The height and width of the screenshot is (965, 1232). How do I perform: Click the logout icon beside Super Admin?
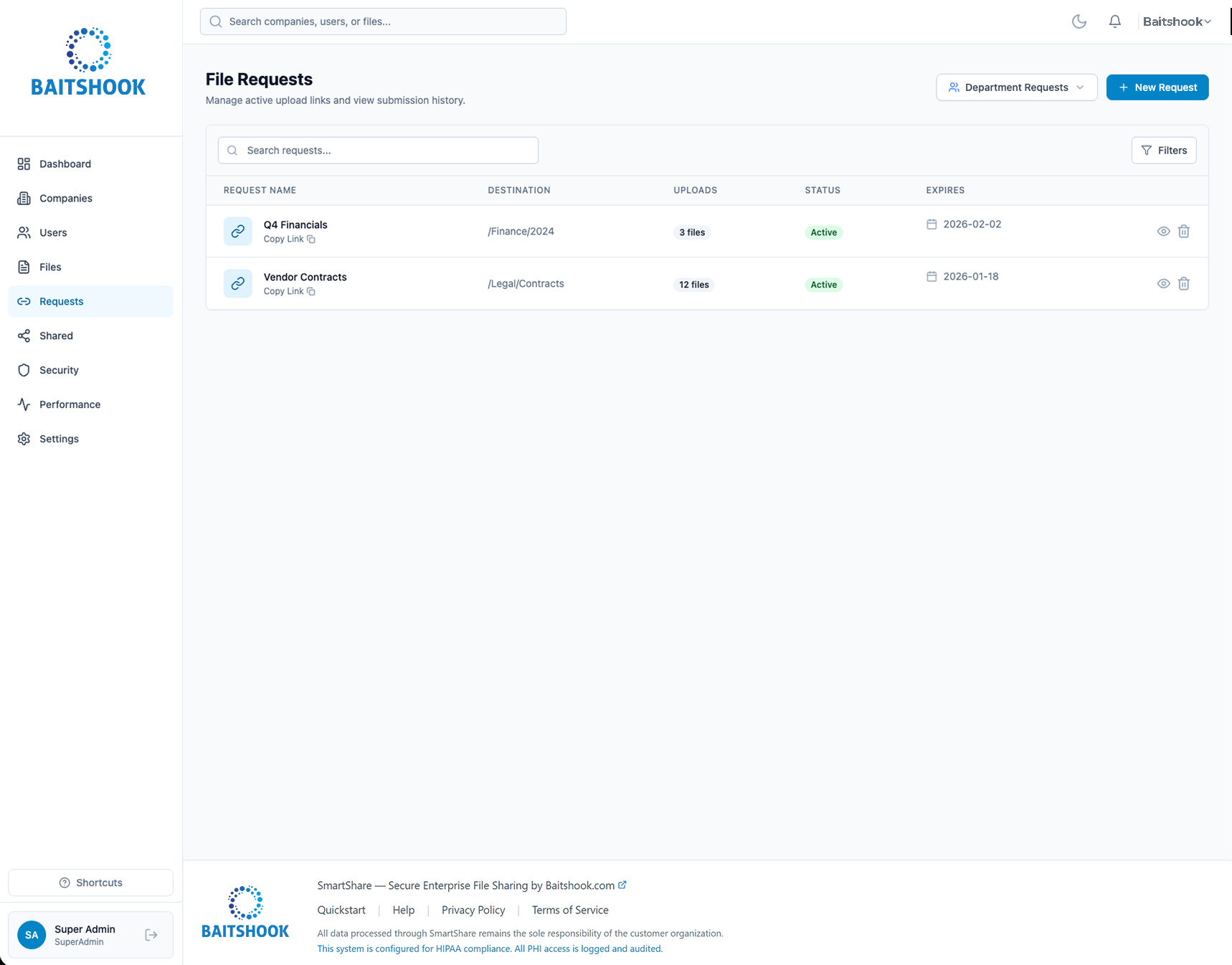pyautogui.click(x=151, y=935)
